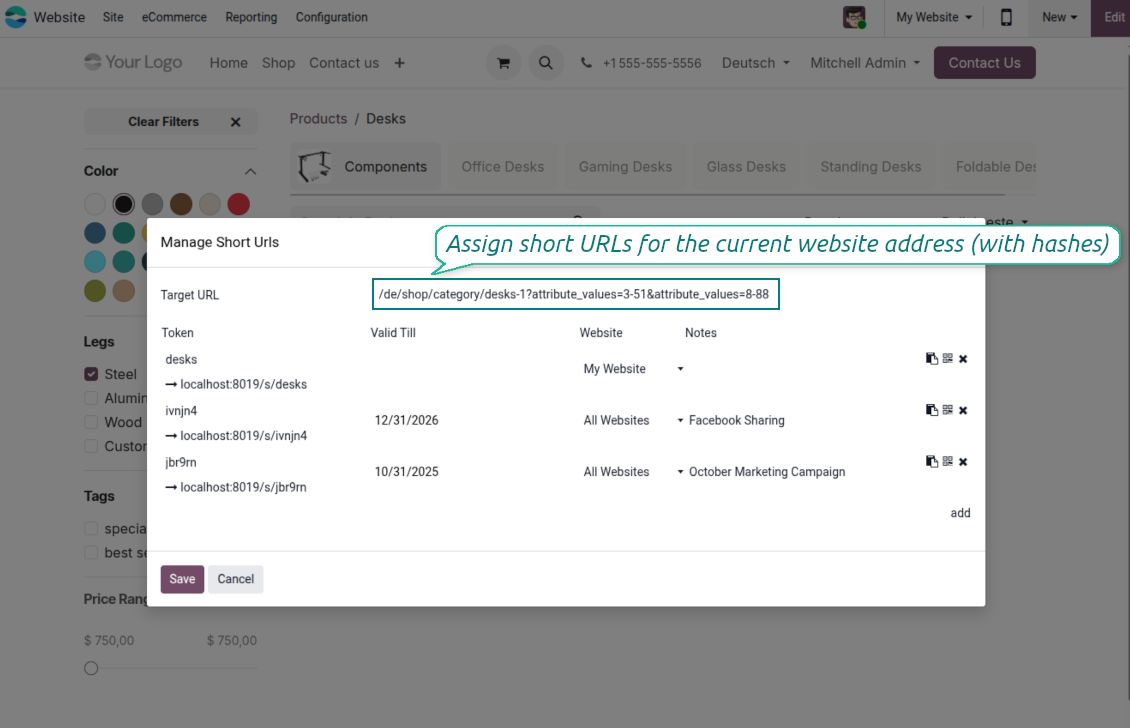The image size is (1130, 728).
Task: Open website dropdown for desks token
Action: click(633, 369)
